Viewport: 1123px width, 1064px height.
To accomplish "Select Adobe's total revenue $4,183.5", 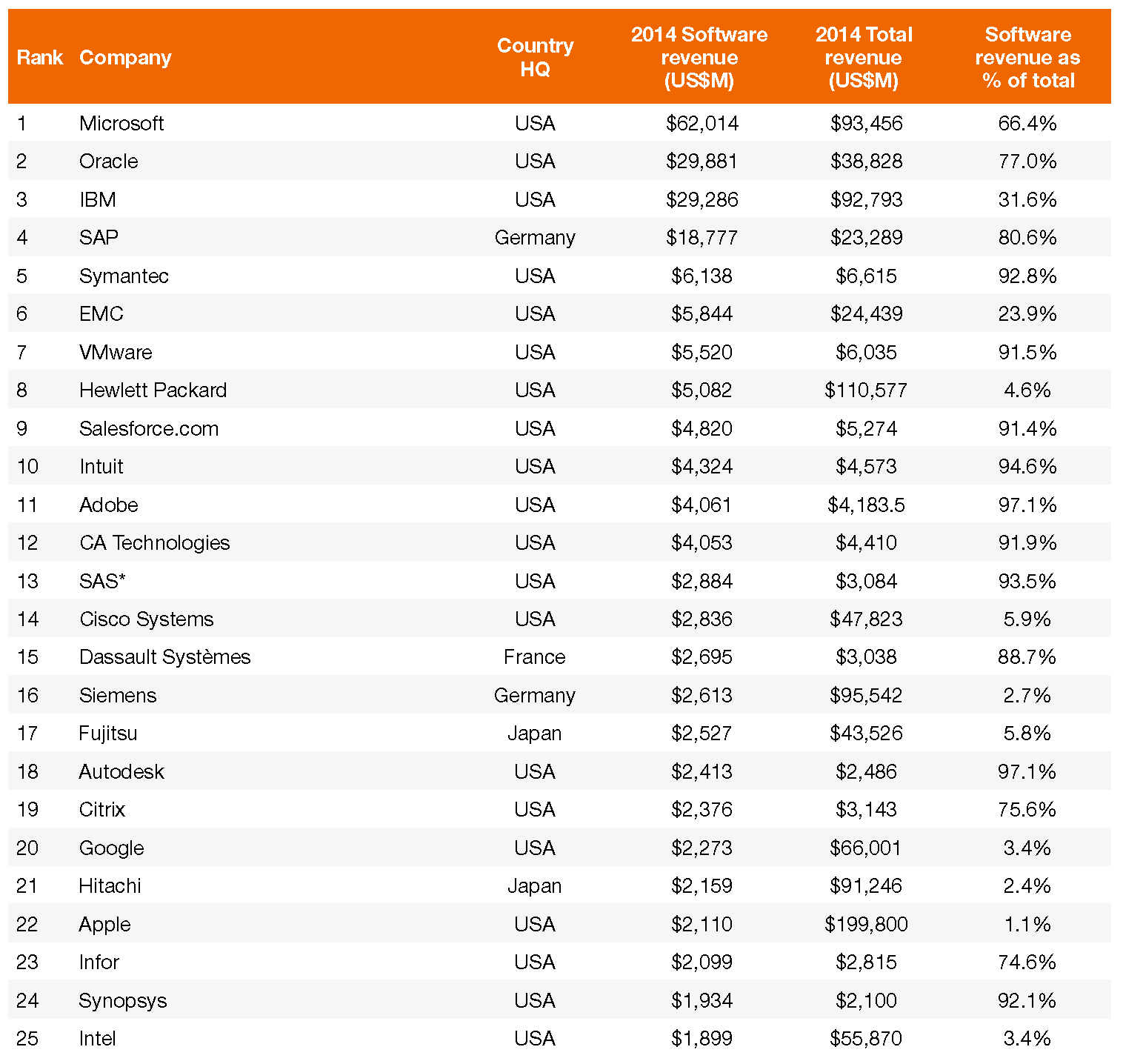I will pyautogui.click(x=866, y=505).
